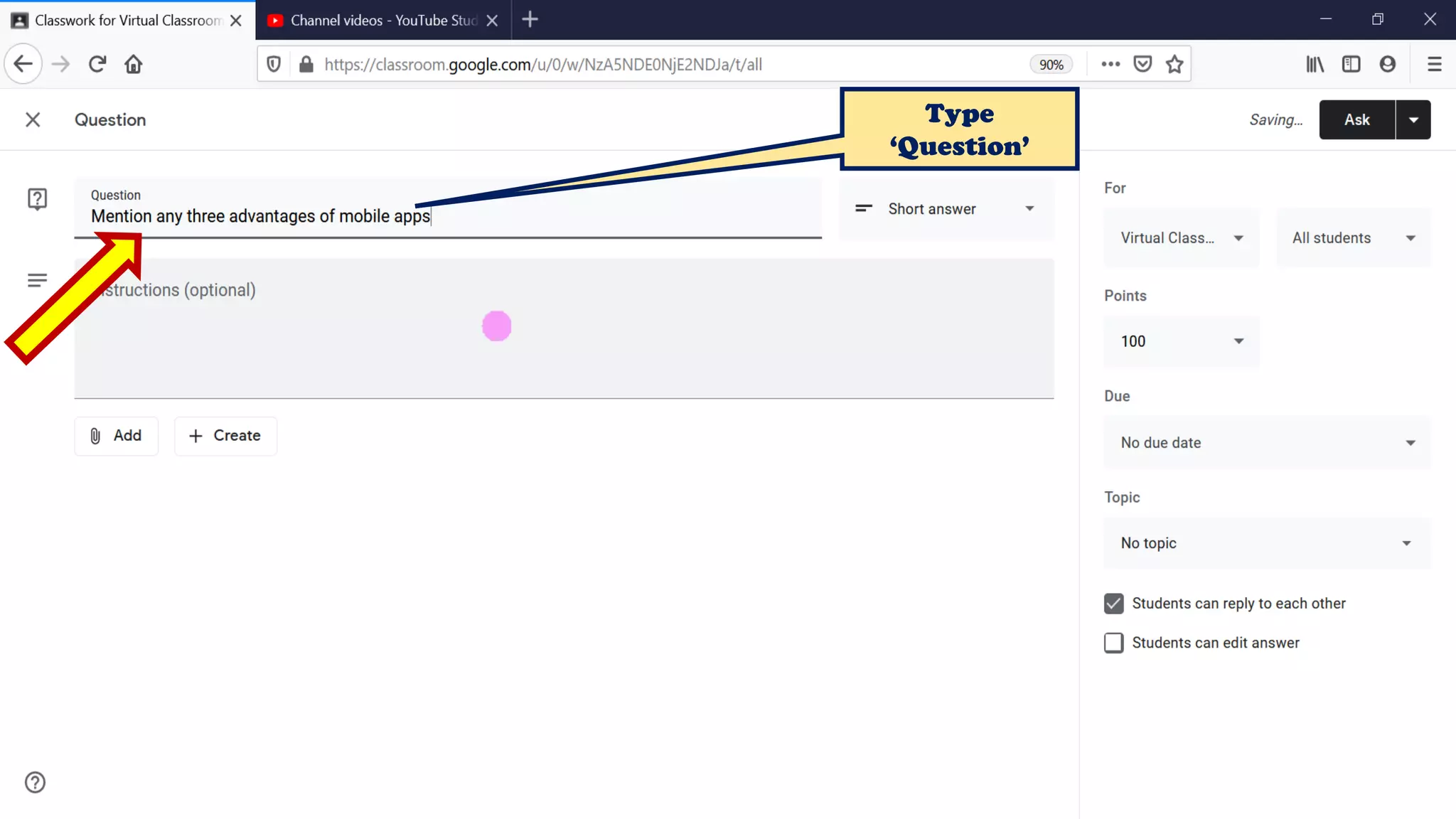Go to browser home page

pos(133,64)
